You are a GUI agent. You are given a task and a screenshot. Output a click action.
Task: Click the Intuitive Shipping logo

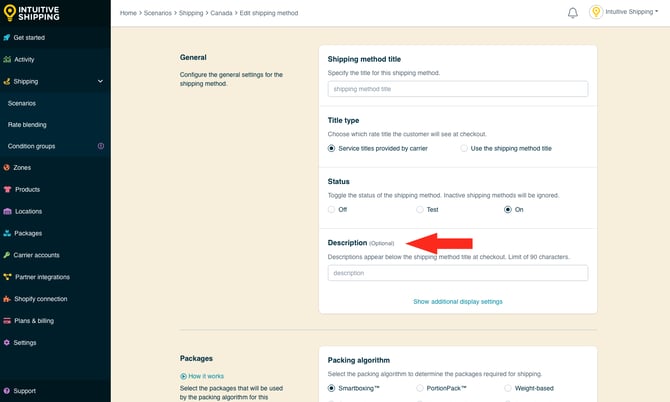(x=31, y=13)
